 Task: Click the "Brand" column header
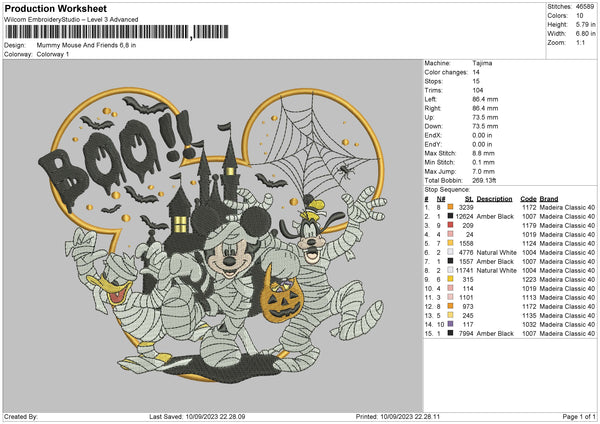549,199
